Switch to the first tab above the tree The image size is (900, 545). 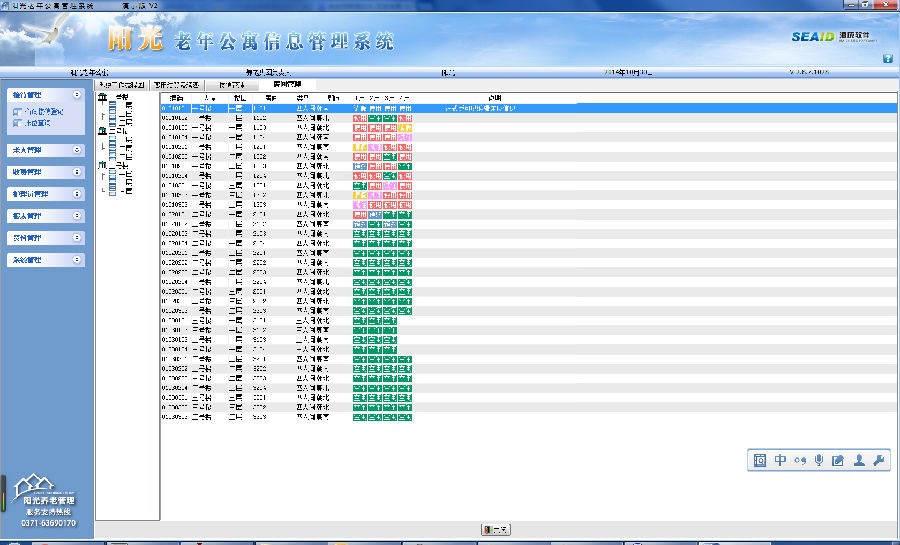[x=122, y=85]
